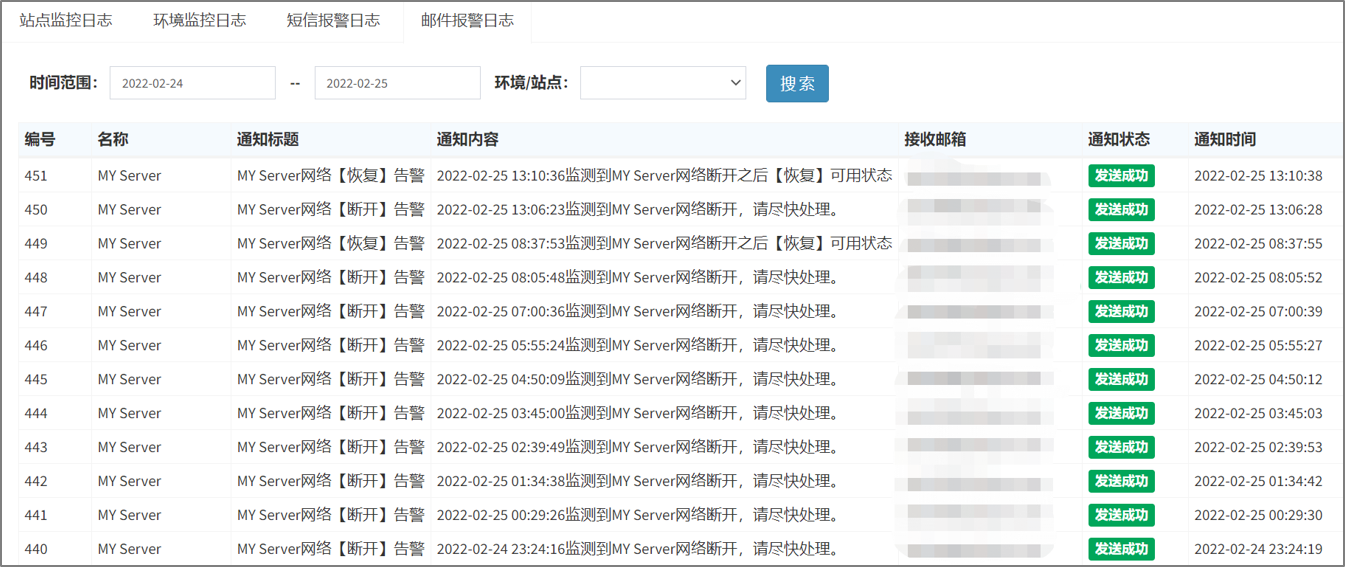
Task: Click 发送成功 badge in row 440
Action: (1121, 549)
